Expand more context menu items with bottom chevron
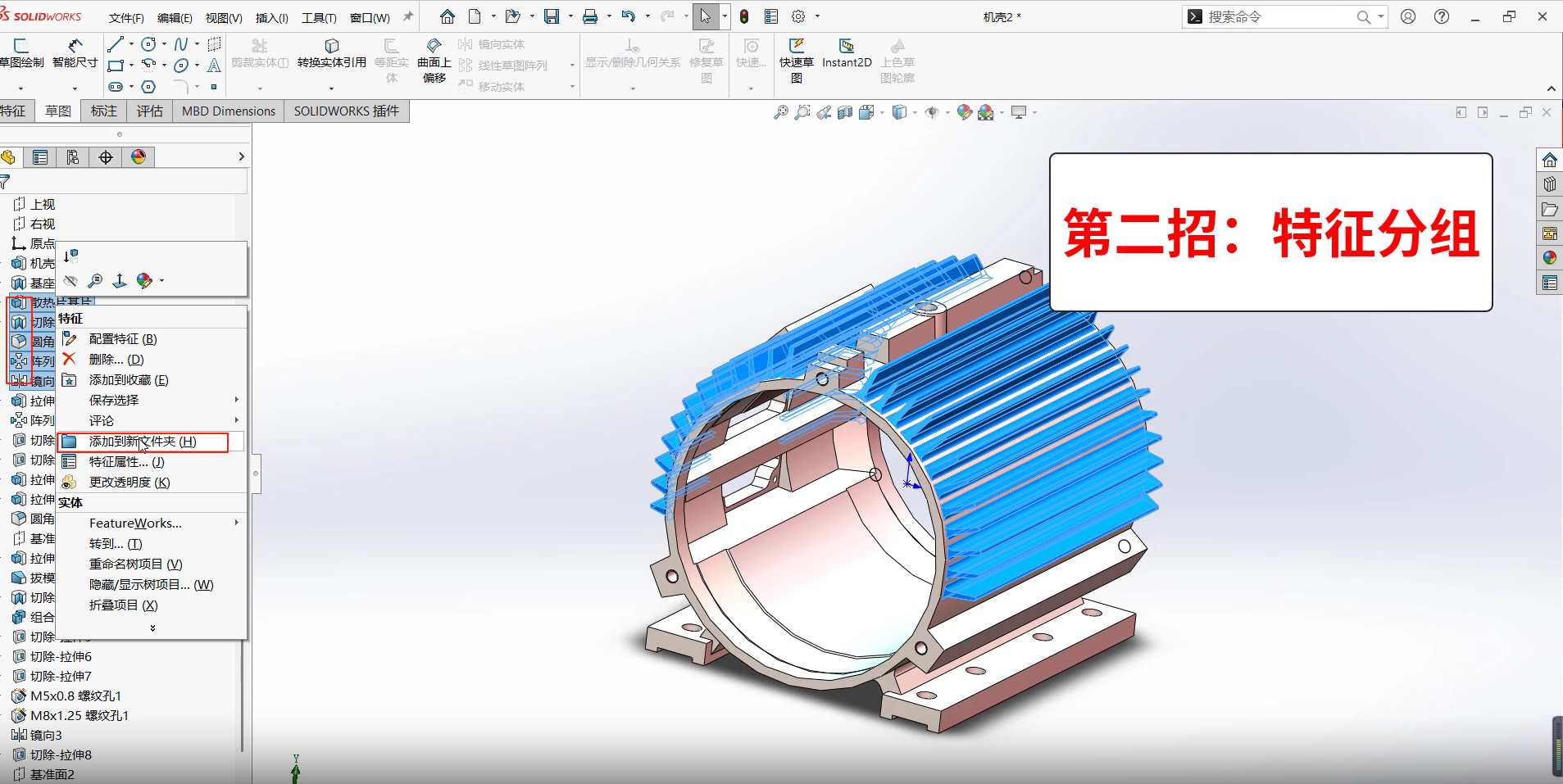The width and height of the screenshot is (1563, 784). (x=152, y=628)
